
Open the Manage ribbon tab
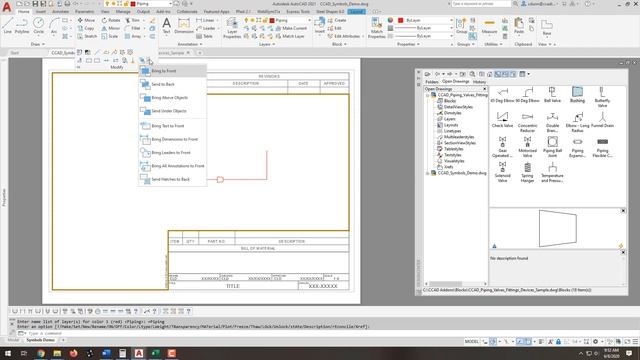click(123, 11)
